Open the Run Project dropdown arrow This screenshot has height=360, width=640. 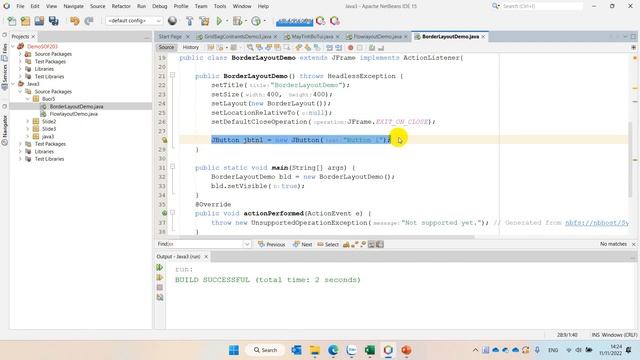coord(226,21)
